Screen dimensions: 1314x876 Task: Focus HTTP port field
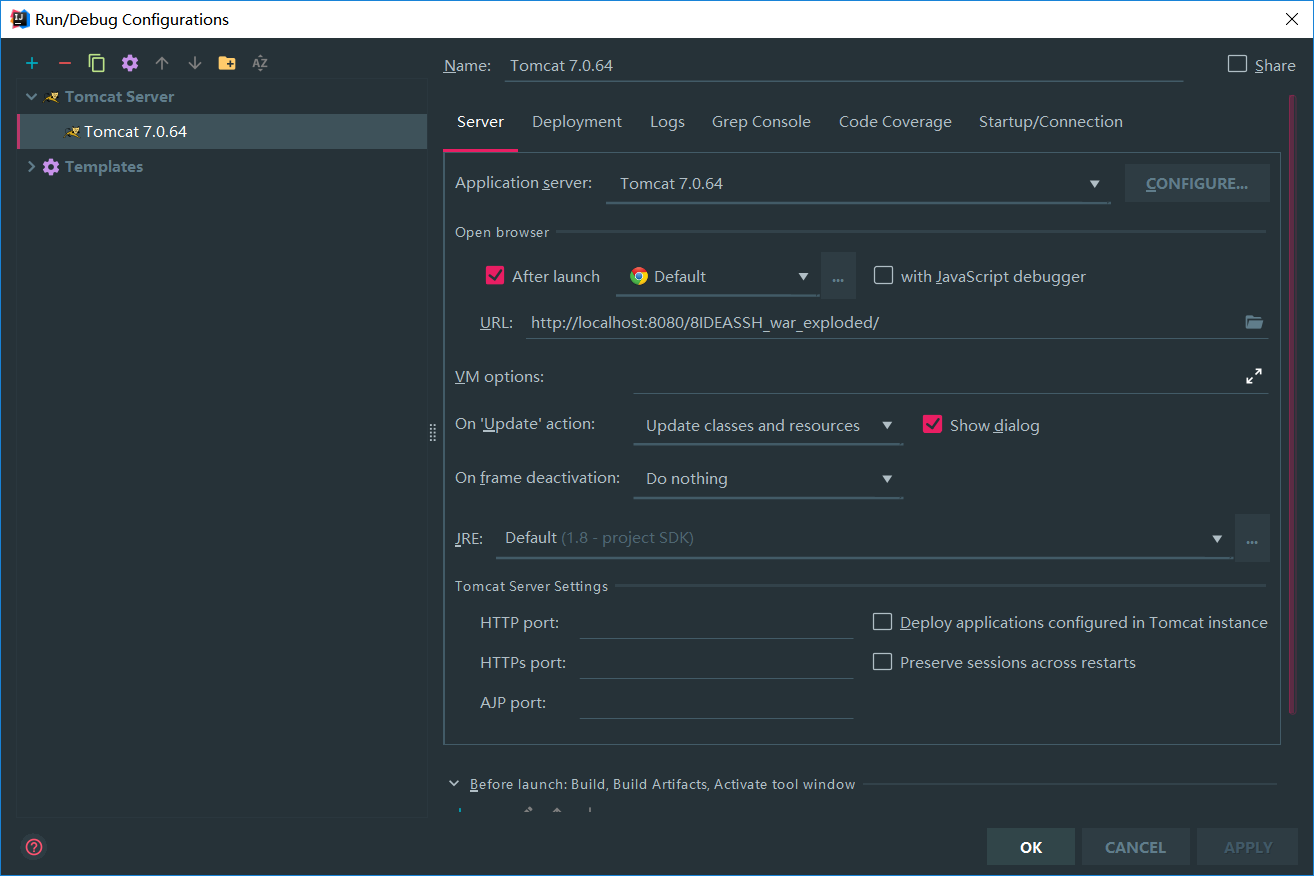pos(716,623)
